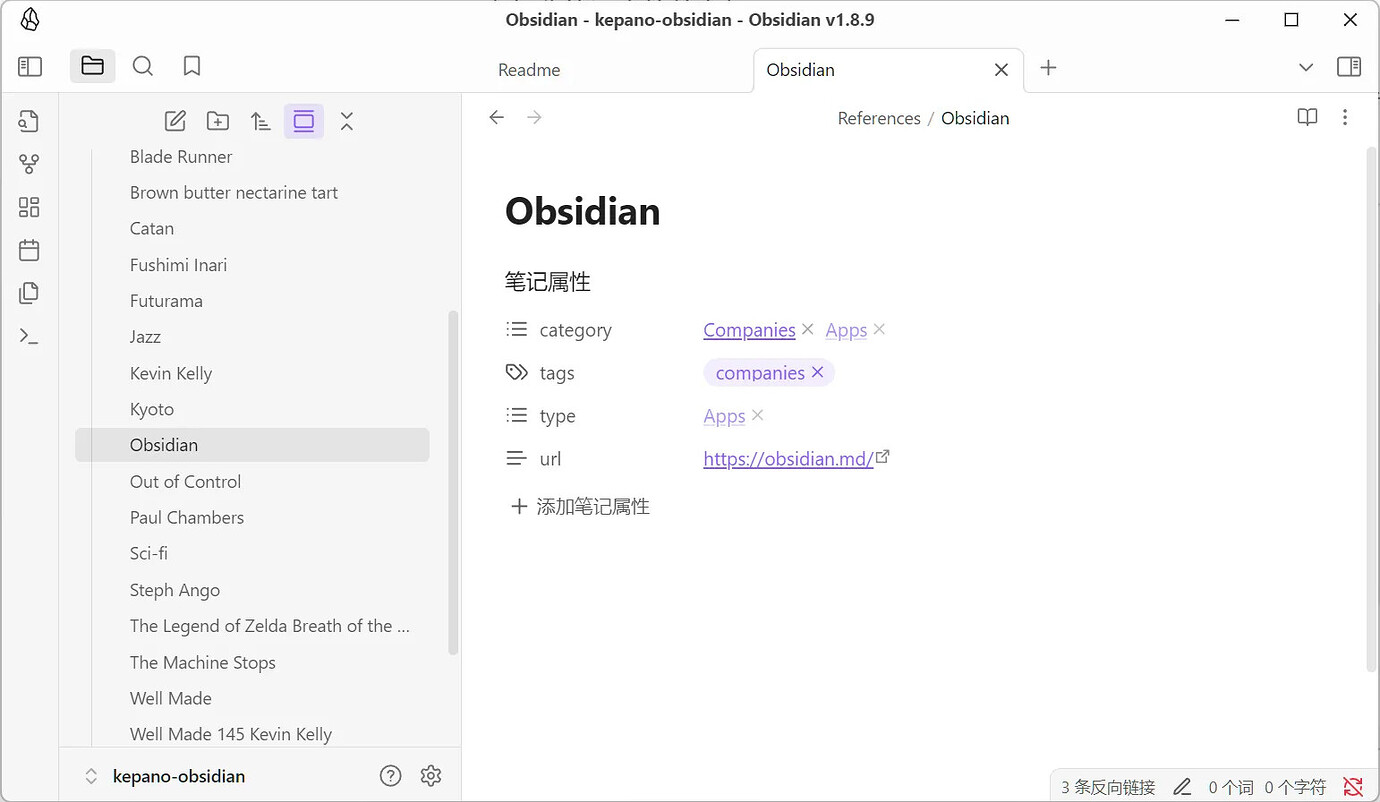Change the file sort order
Image resolution: width=1380 pixels, height=802 pixels.
coord(260,120)
